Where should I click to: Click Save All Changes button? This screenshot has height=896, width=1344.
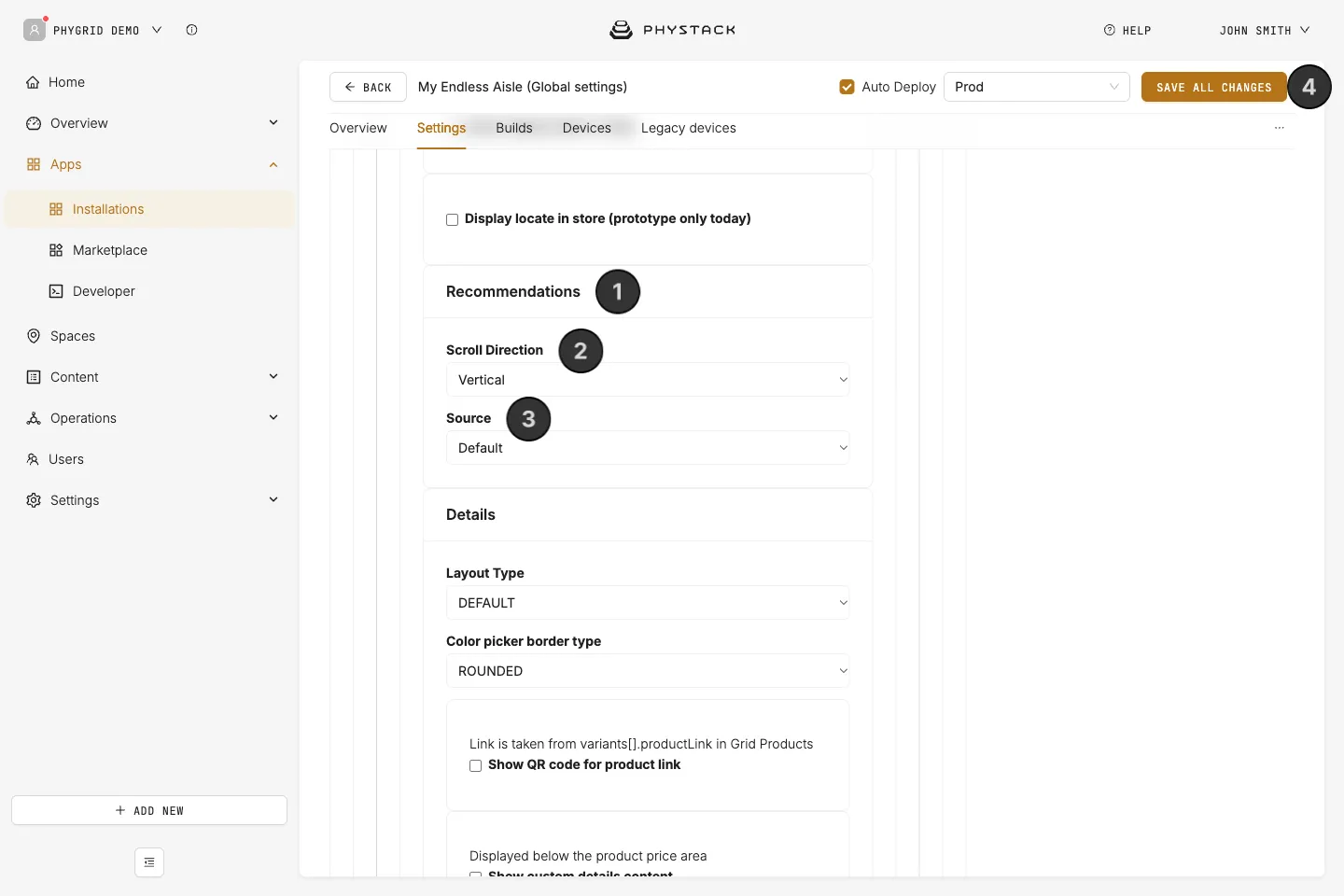(1214, 87)
